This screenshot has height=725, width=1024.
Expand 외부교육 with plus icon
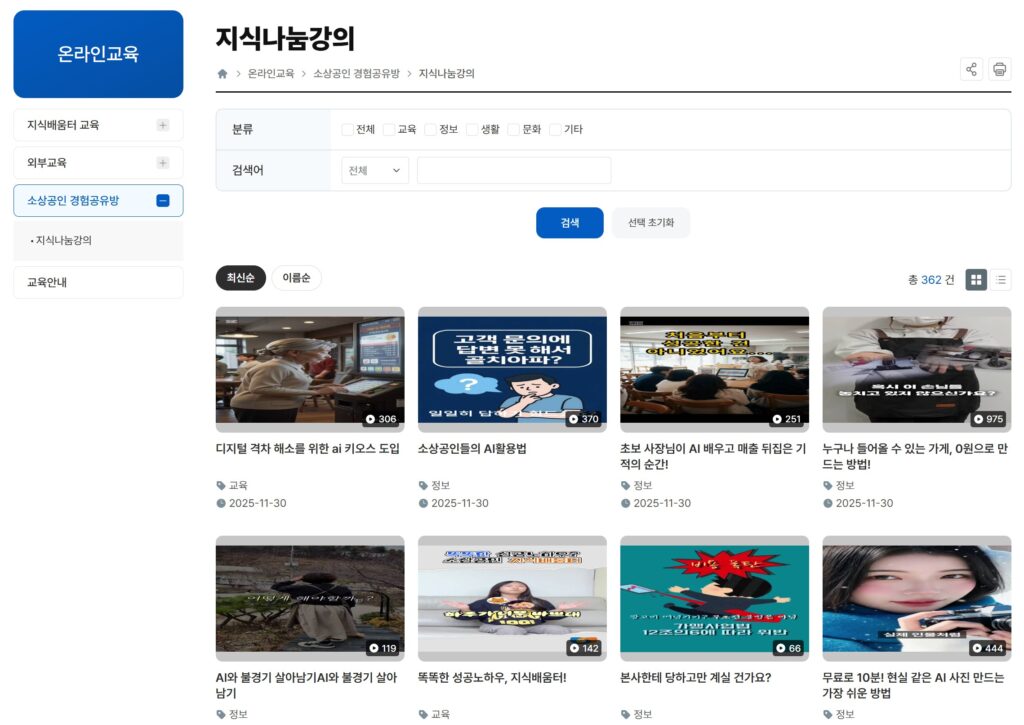coord(163,163)
